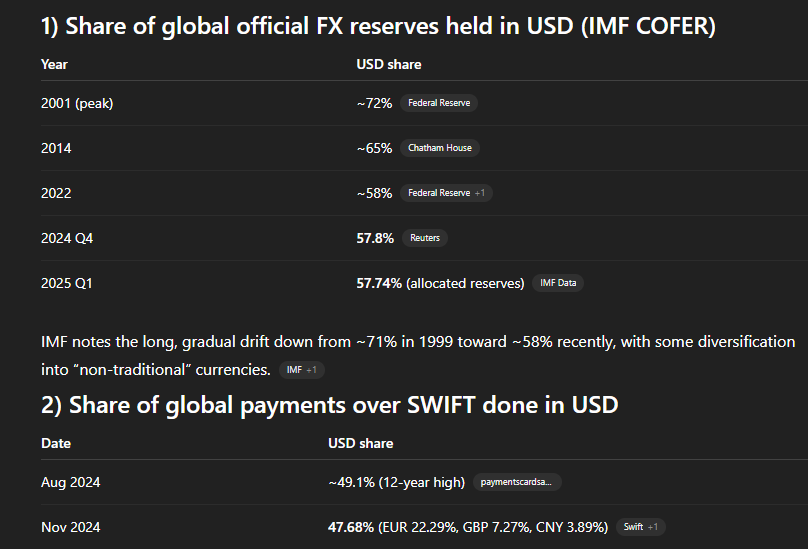Select the 2001 (peak) row label

point(77,103)
